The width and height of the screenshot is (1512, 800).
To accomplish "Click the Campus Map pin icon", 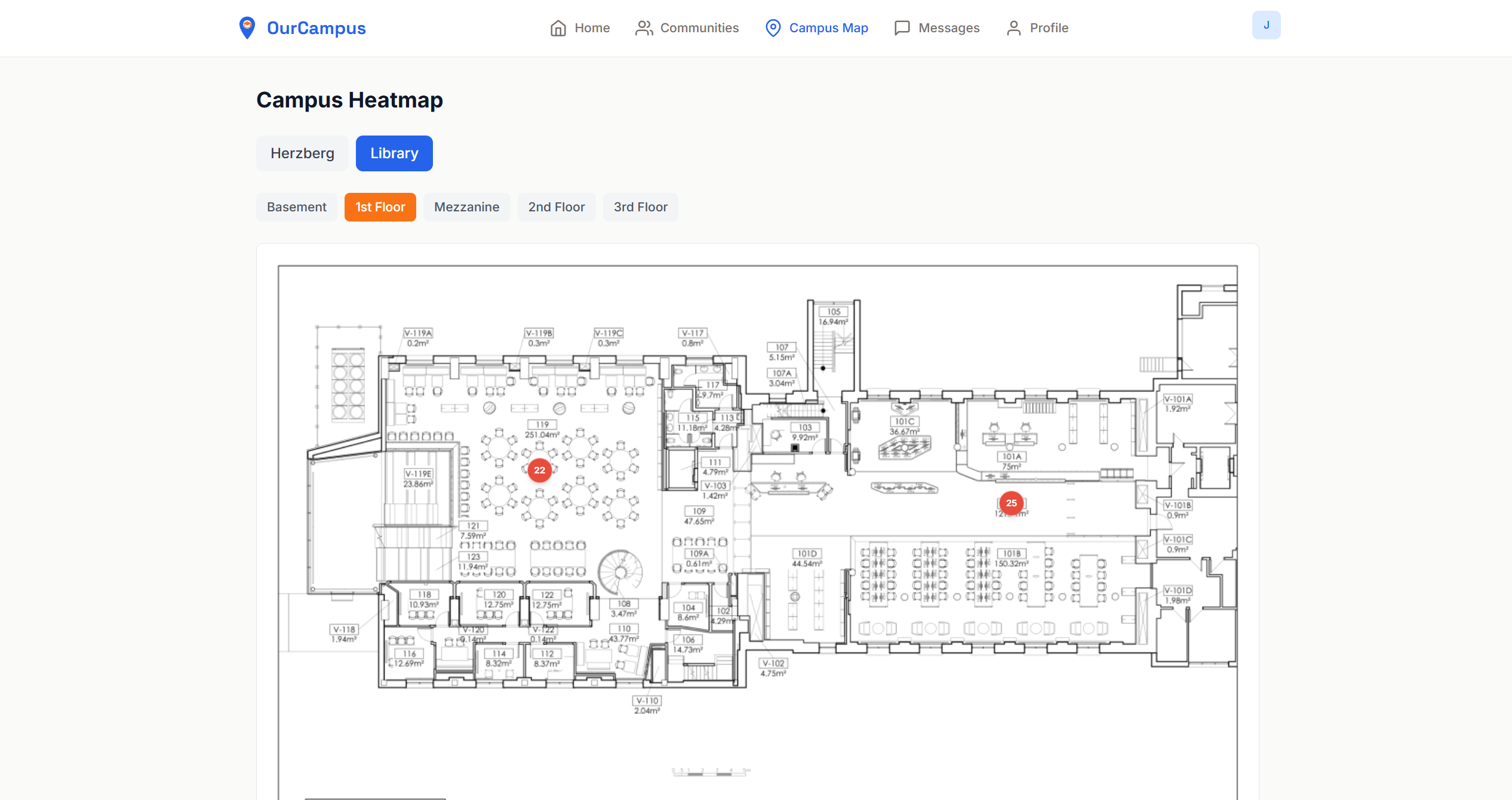I will [773, 28].
